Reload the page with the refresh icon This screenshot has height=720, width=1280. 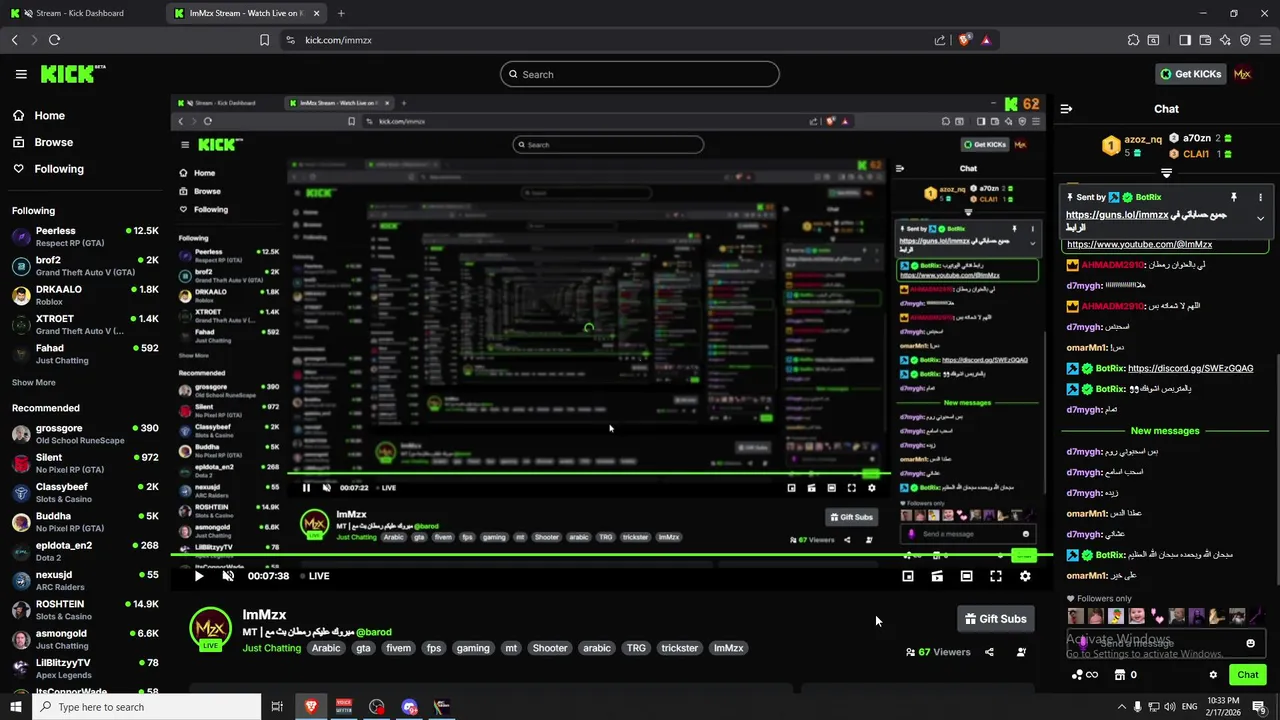(54, 40)
